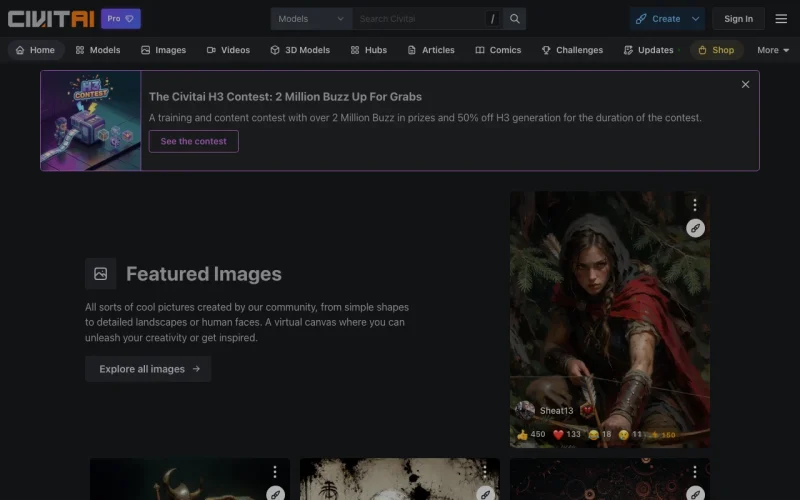Click the Civitai logo
This screenshot has height=500, width=800.
click(51, 19)
